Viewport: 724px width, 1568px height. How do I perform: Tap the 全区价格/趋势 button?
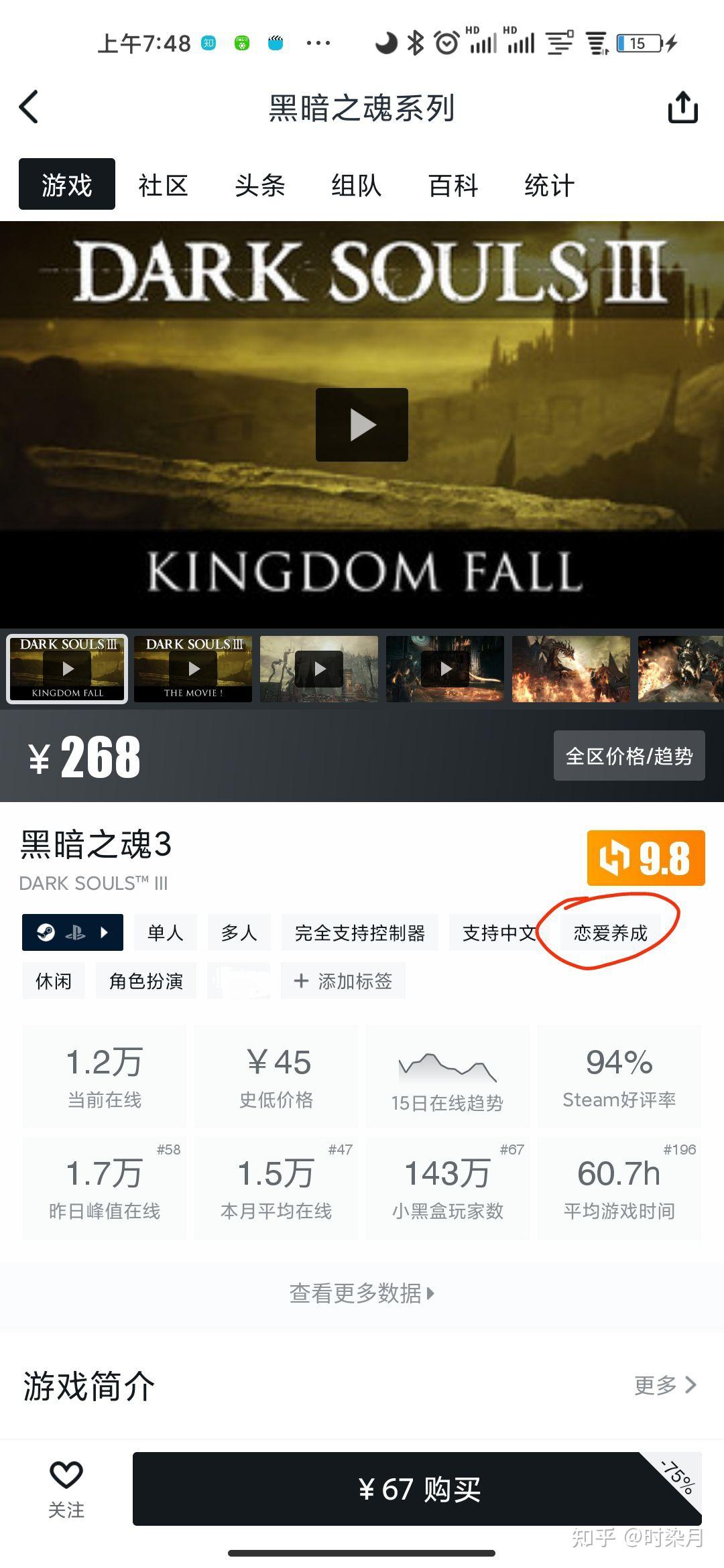coord(629,756)
